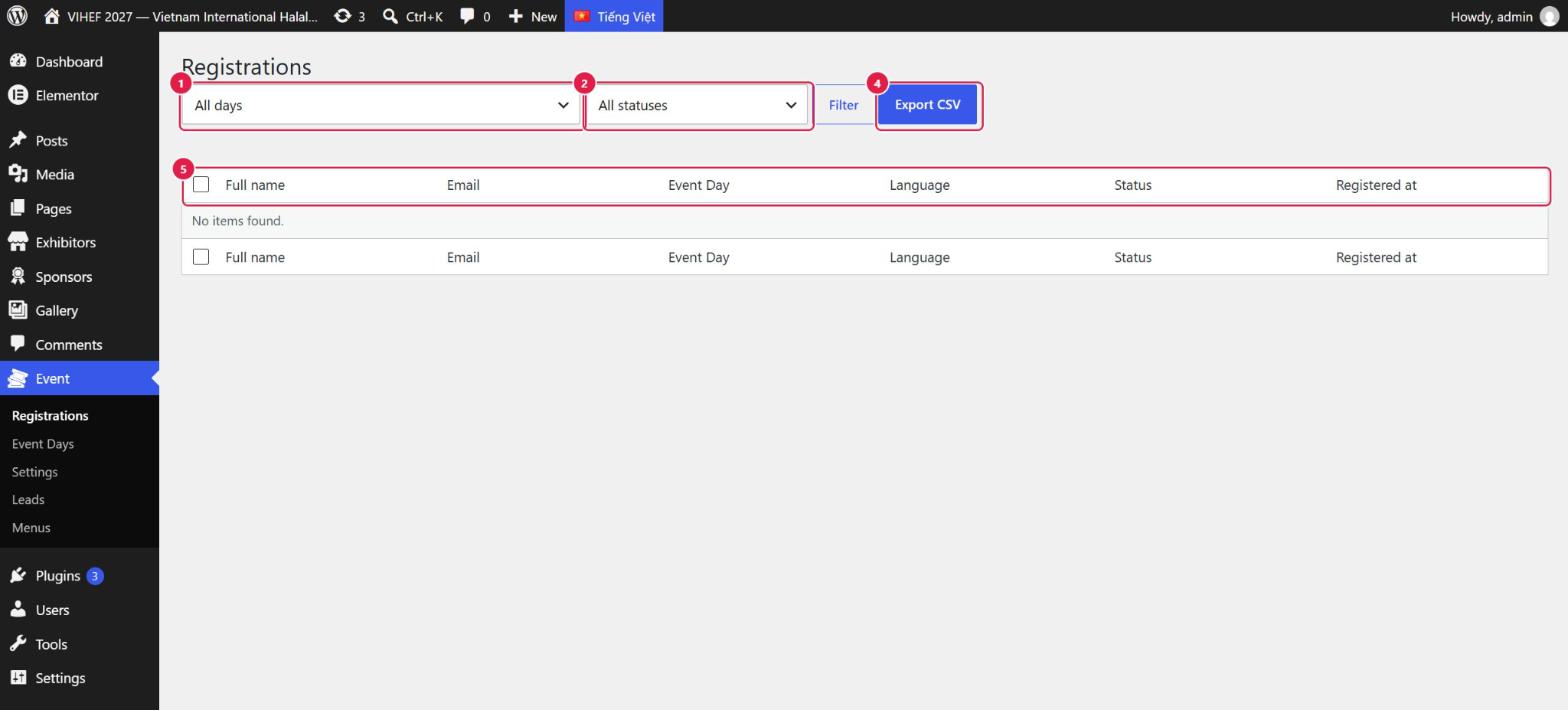This screenshot has height=710, width=1568.
Task: Click the top Event Day column header
Action: point(698,185)
